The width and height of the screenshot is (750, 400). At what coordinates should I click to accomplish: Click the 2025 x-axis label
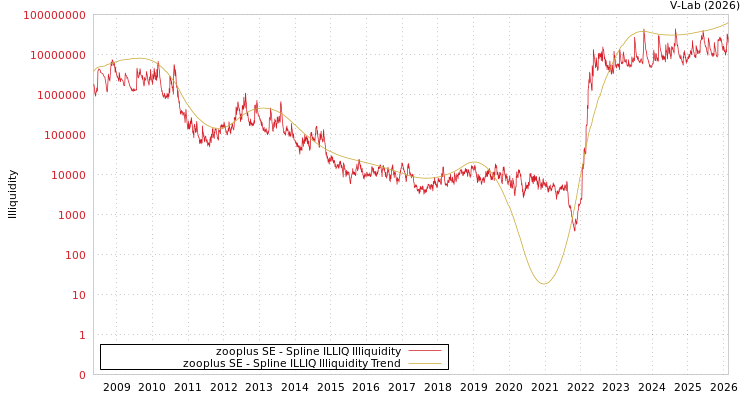click(x=687, y=387)
